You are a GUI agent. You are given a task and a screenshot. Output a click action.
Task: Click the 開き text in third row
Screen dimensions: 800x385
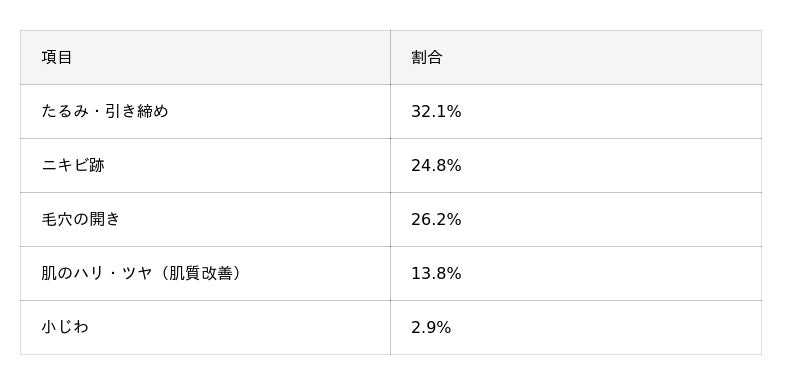click(104, 219)
